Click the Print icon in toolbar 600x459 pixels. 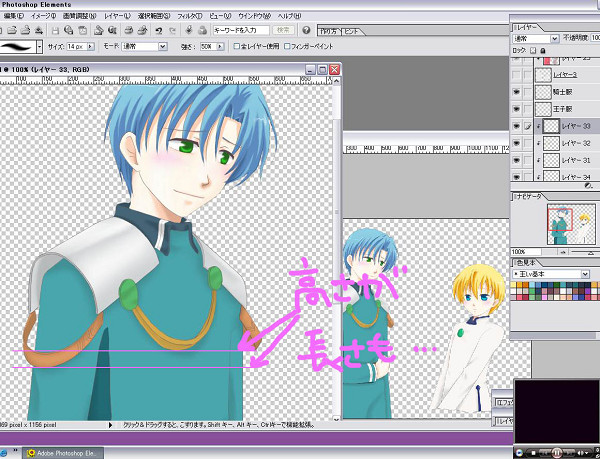(x=129, y=30)
